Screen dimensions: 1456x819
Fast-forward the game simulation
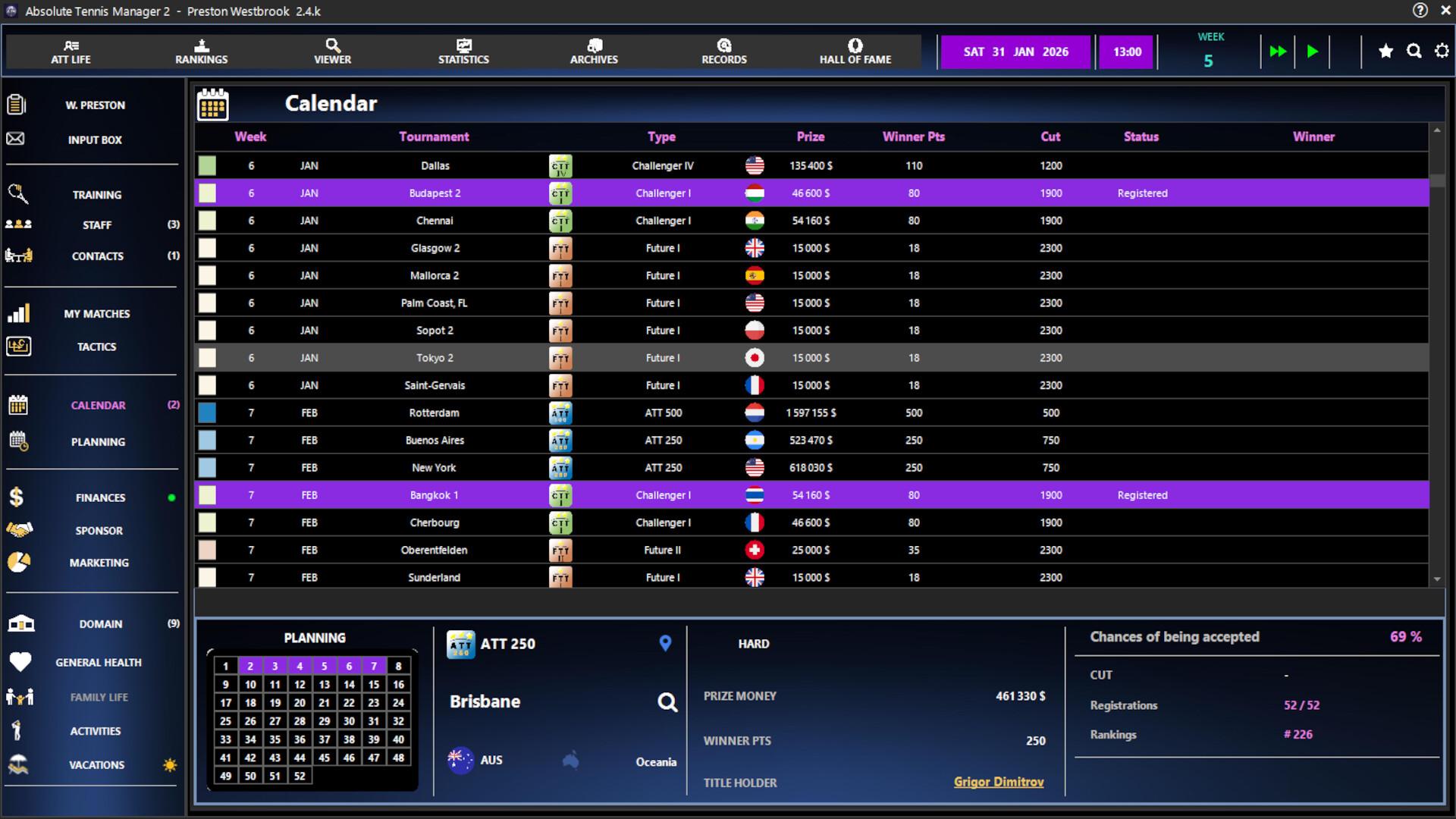pos(1278,52)
